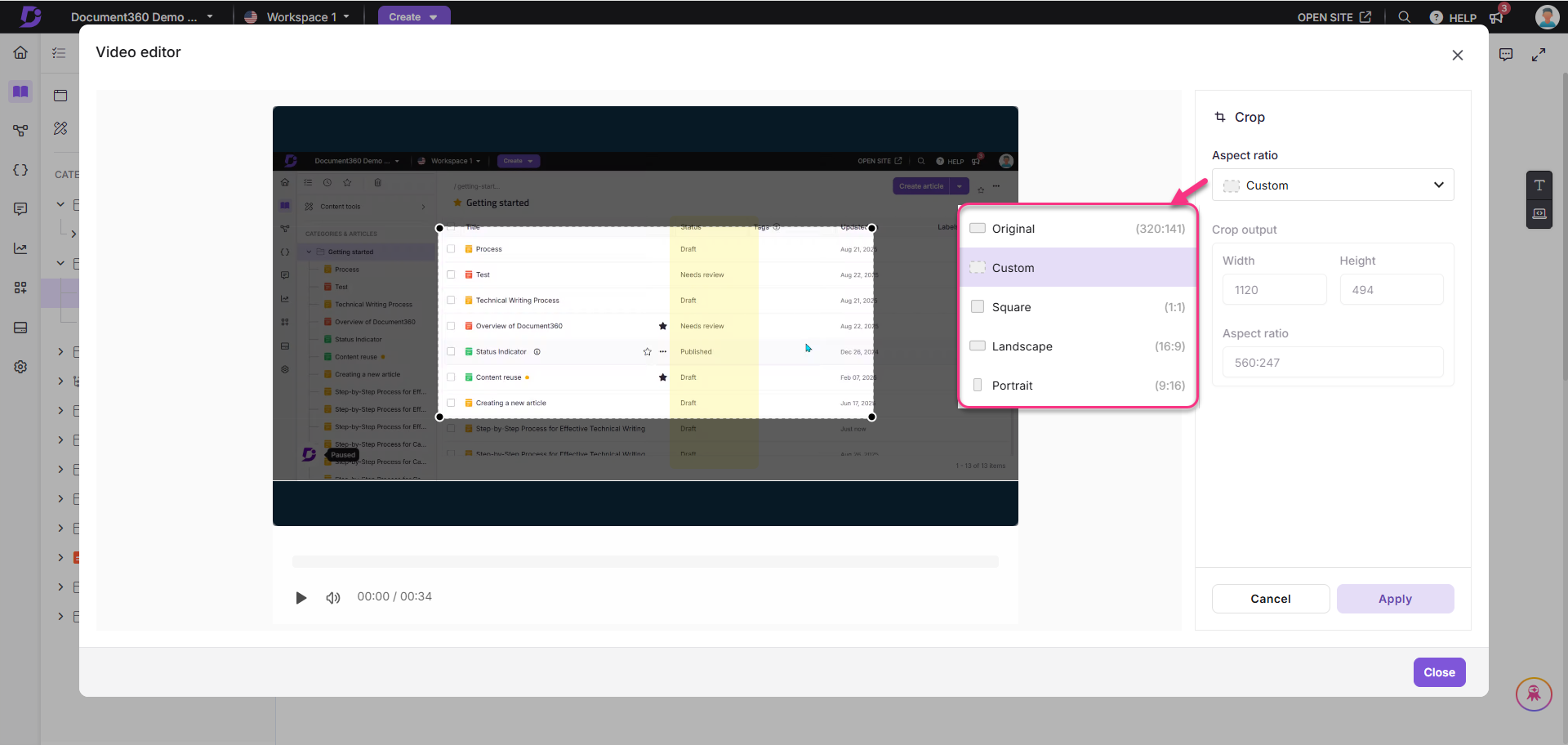
Task: Open the user profile avatar
Action: point(1547,16)
